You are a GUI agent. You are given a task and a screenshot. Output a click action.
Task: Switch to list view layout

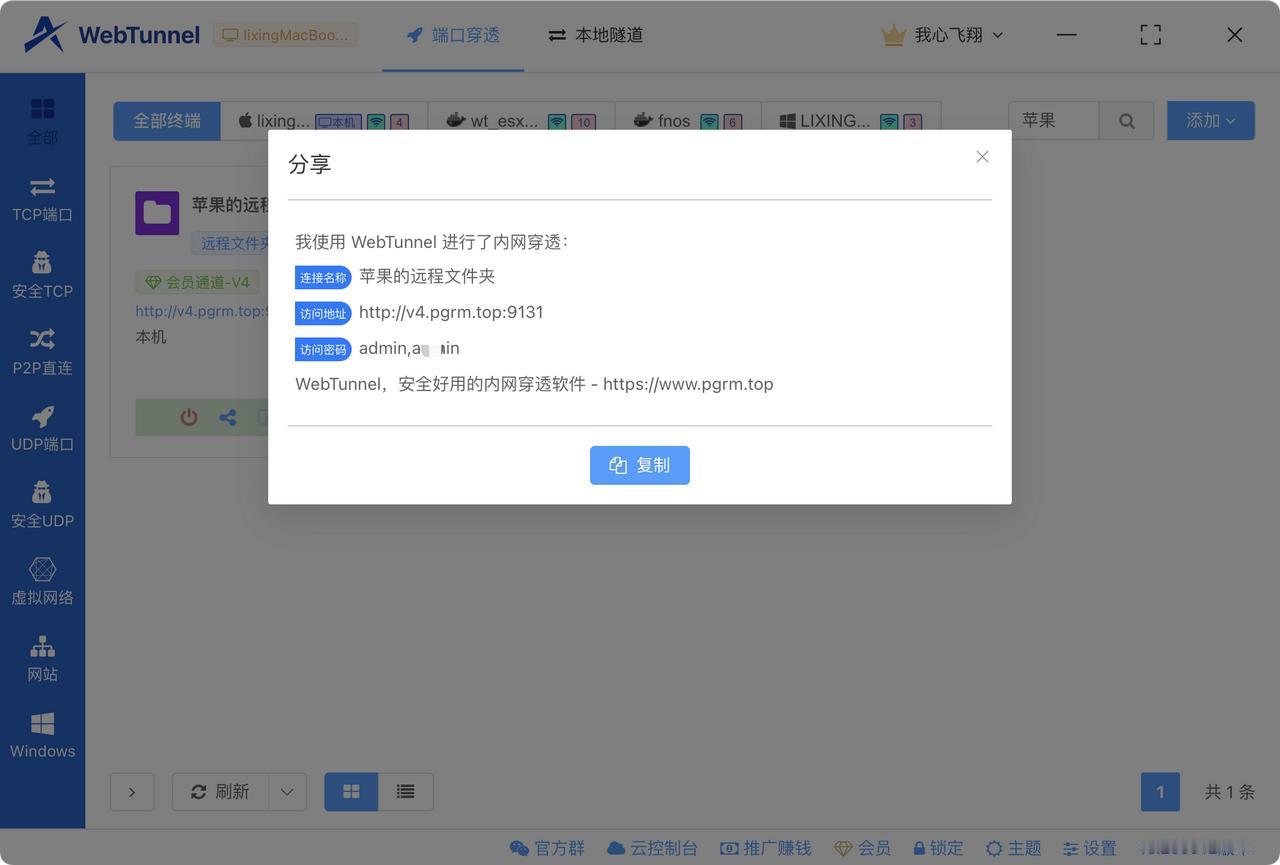[x=405, y=792]
